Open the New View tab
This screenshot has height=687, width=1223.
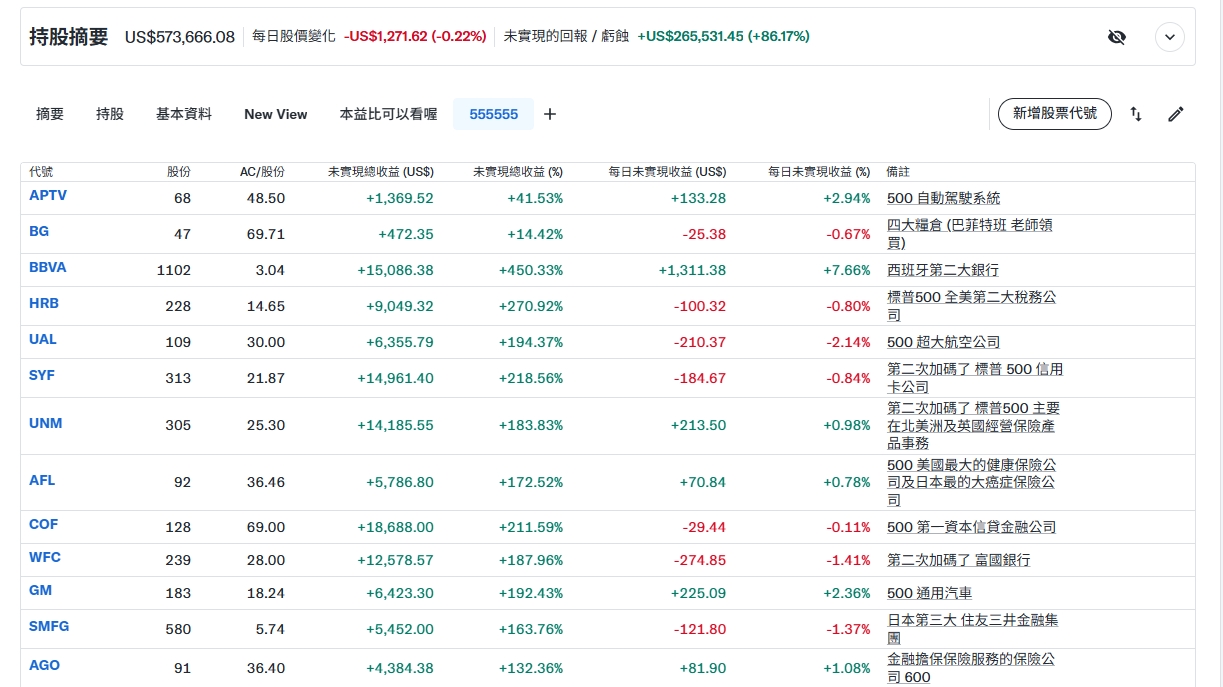(276, 114)
